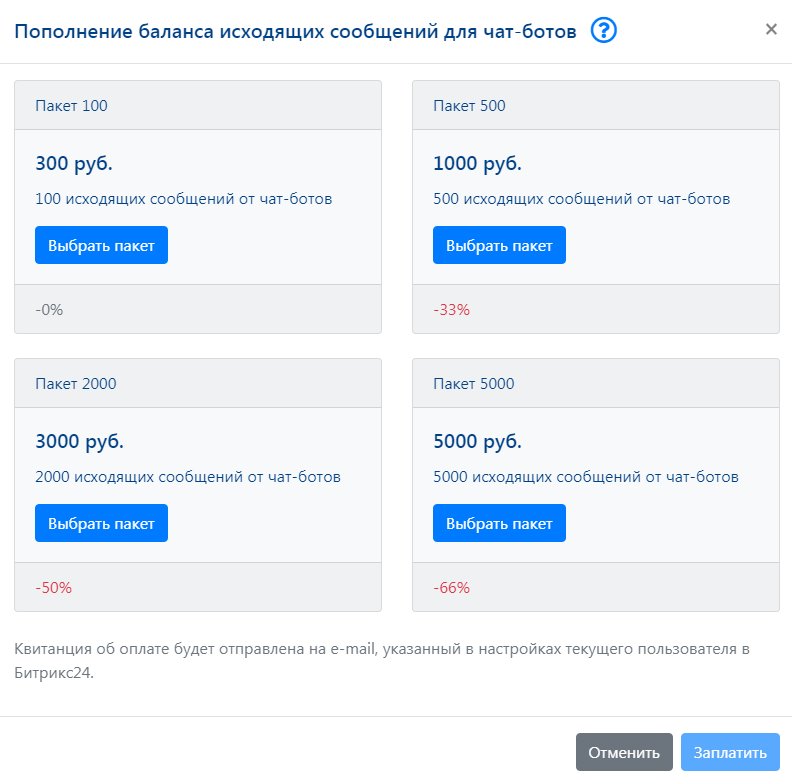Viewport: 792px width, 783px height.
Task: Choose the Пакет 500 package button
Action: (x=499, y=245)
